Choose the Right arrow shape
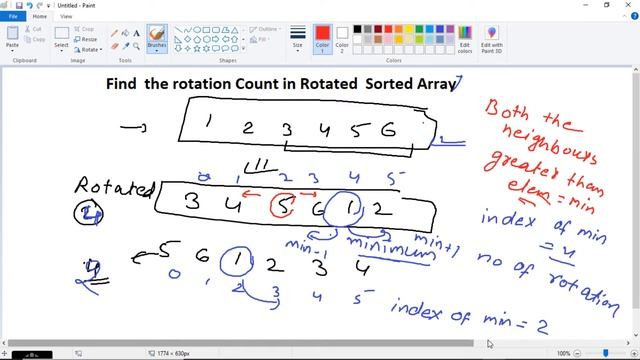Viewport: 640px width, 360px height. click(216, 39)
